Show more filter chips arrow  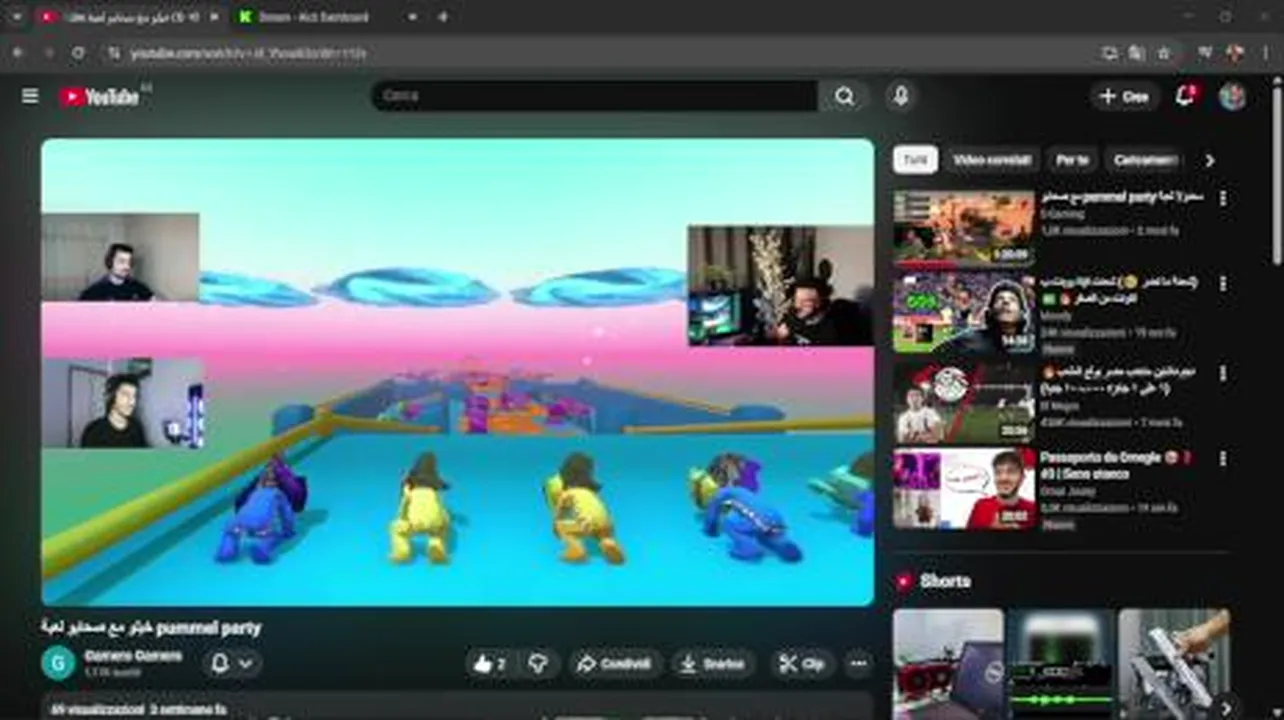pos(1209,160)
